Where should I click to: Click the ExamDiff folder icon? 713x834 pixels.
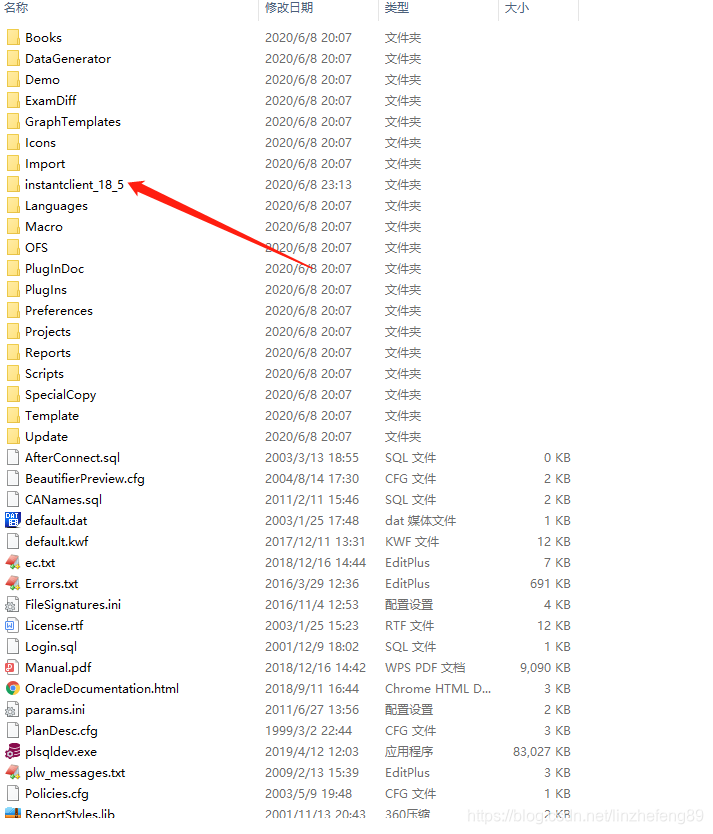point(13,101)
